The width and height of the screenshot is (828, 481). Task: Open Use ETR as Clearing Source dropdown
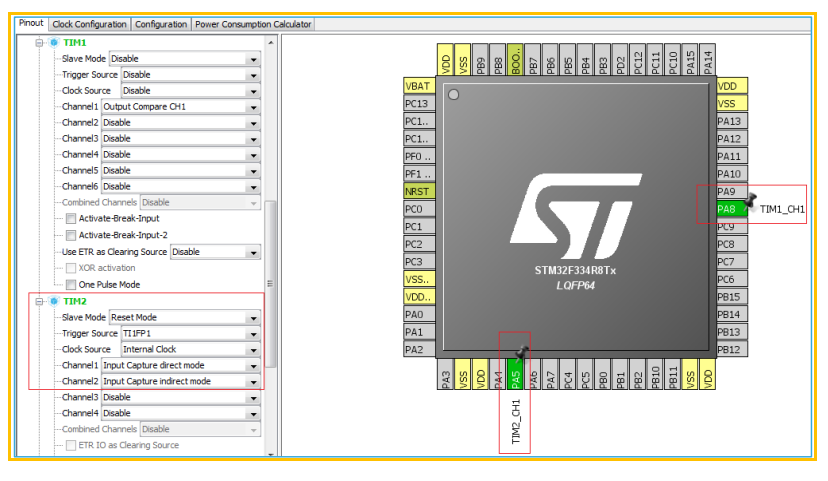pos(215,252)
